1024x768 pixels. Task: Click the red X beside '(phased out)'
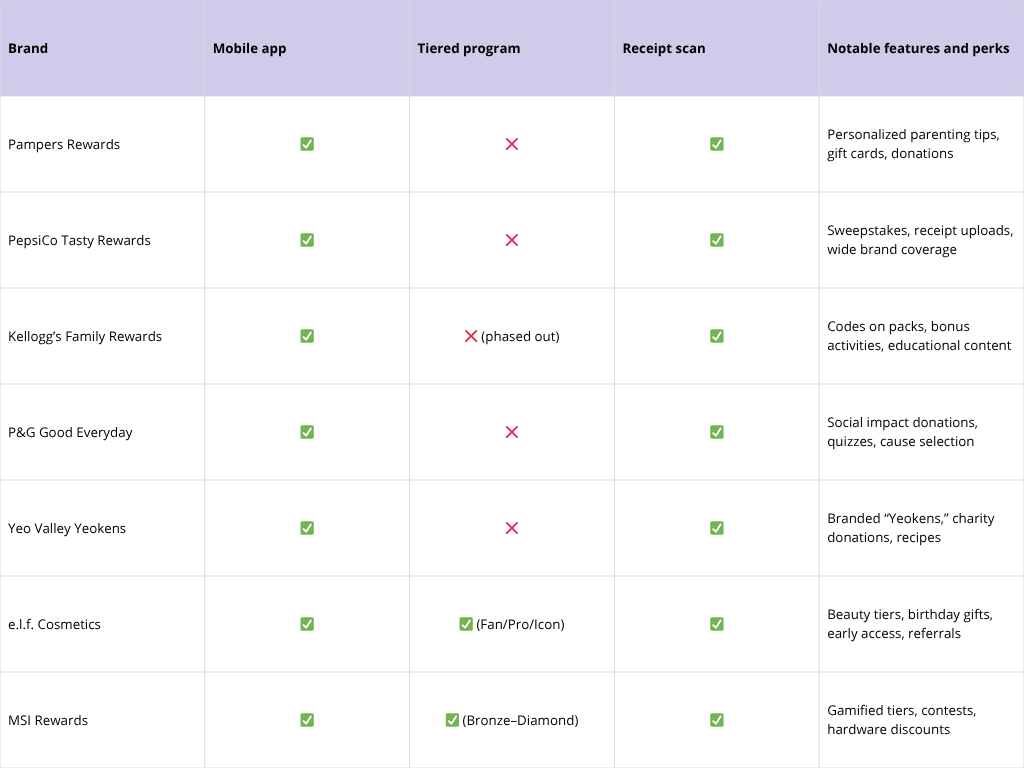click(x=471, y=336)
